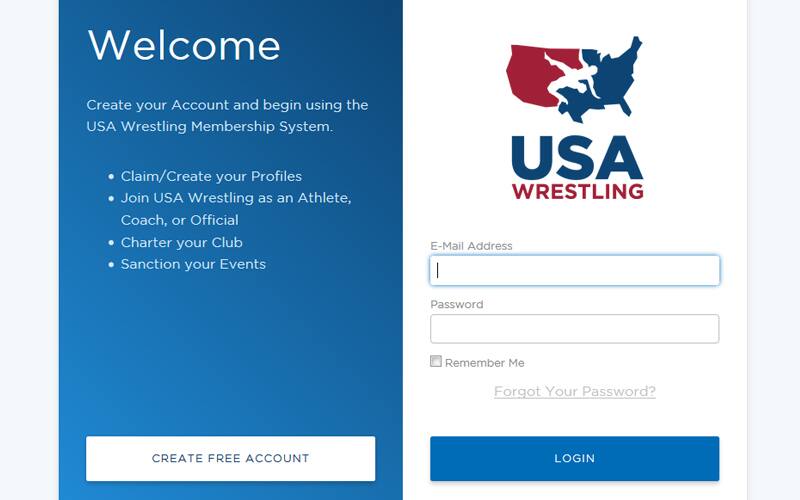Click the red "WRESTLING" logo text
Image resolution: width=800 pixels, height=500 pixels.
point(577,190)
